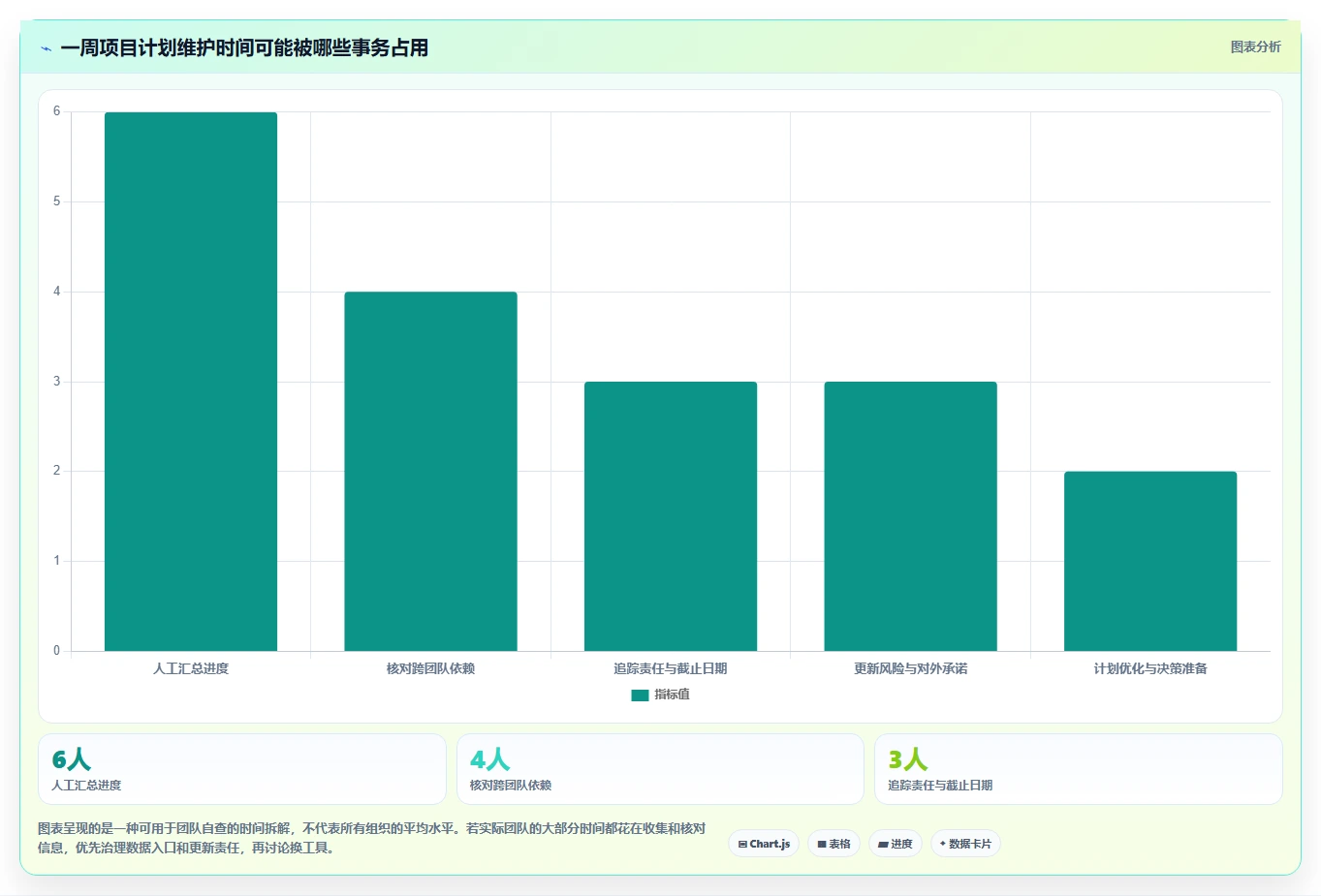The width and height of the screenshot is (1321, 896).
Task: Click the y-axis value 1
Action: click(x=56, y=561)
